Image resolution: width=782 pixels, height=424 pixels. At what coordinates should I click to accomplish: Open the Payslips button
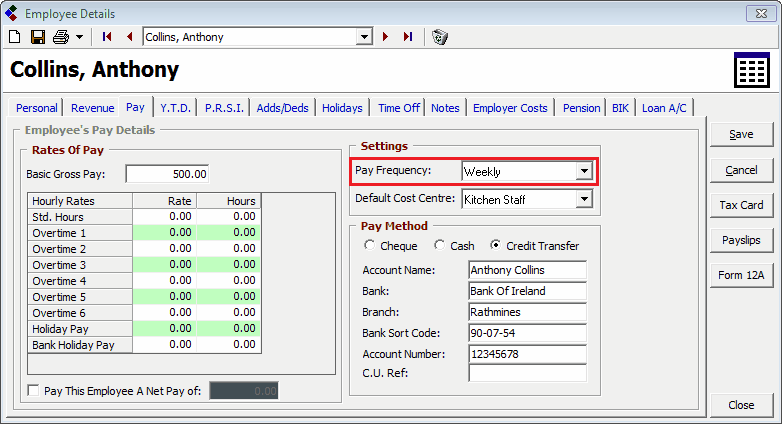pyautogui.click(x=741, y=240)
